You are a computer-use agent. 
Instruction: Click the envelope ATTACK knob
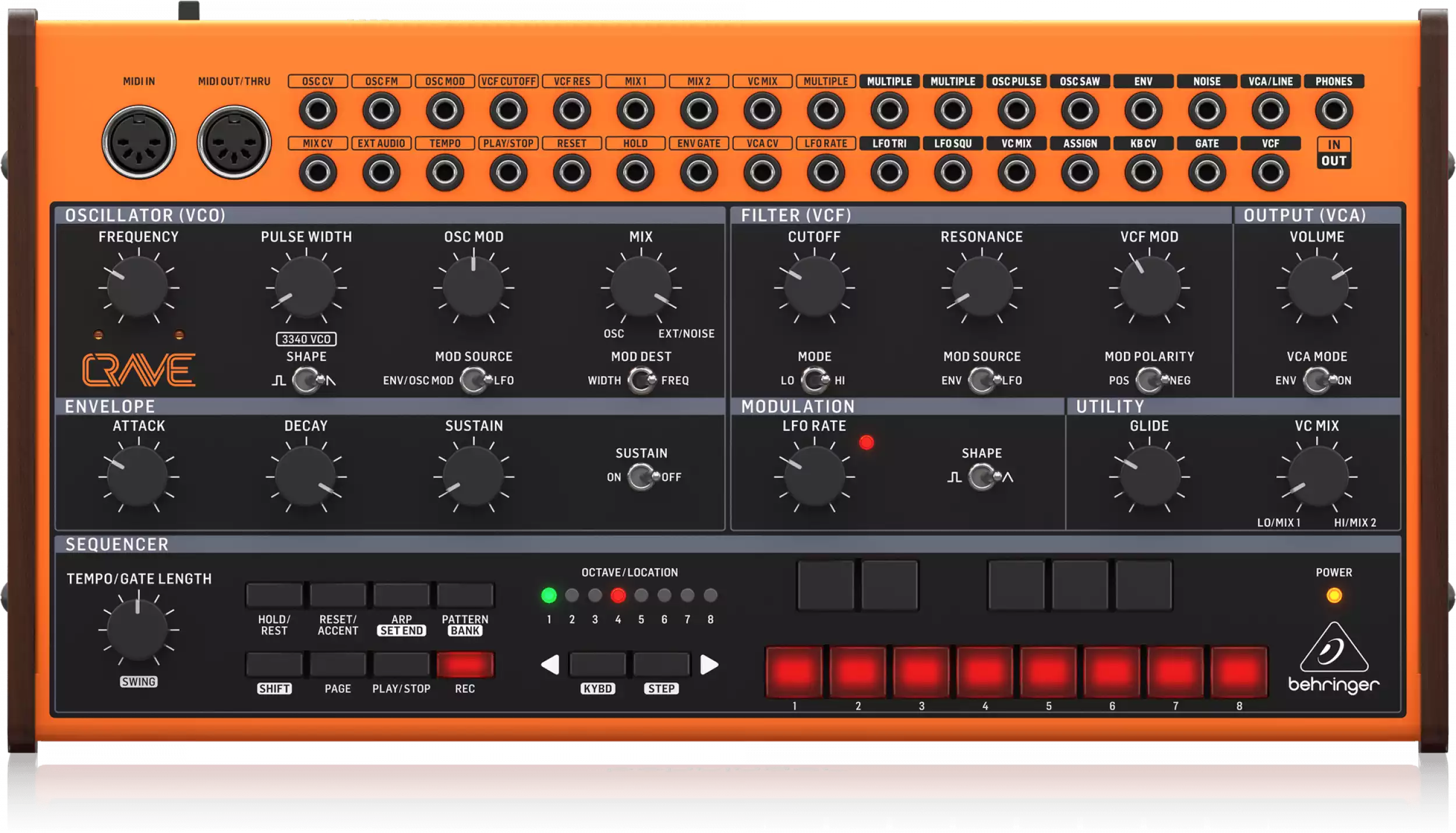point(138,476)
